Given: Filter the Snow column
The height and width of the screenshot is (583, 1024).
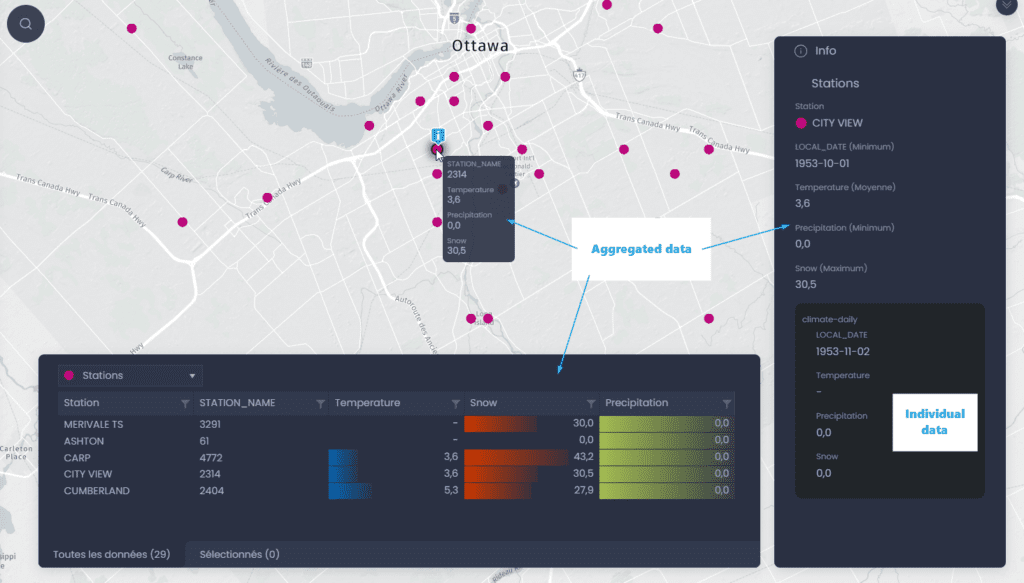Looking at the screenshot, I should point(590,403).
